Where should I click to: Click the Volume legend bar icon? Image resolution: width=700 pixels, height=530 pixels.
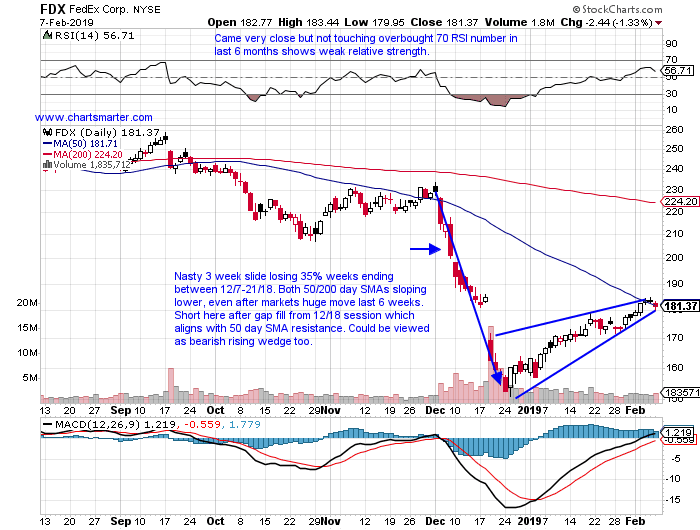47,165
